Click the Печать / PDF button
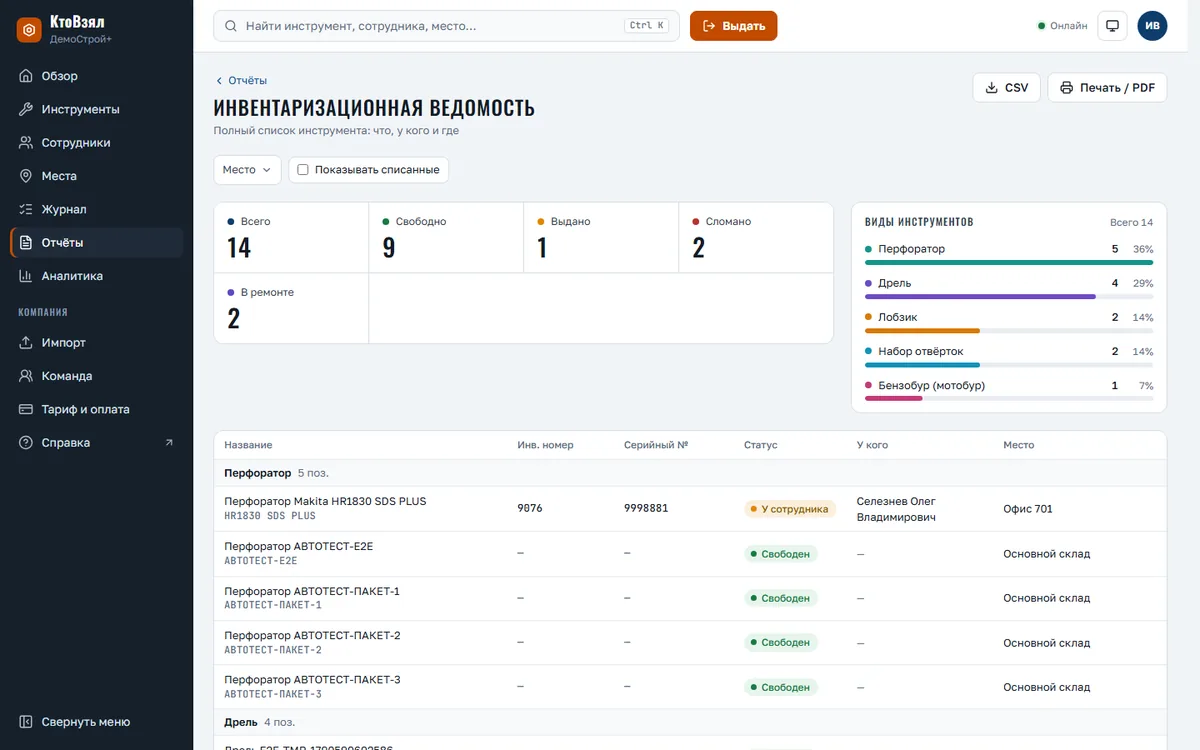Viewport: 1200px width, 750px height. tap(1107, 88)
